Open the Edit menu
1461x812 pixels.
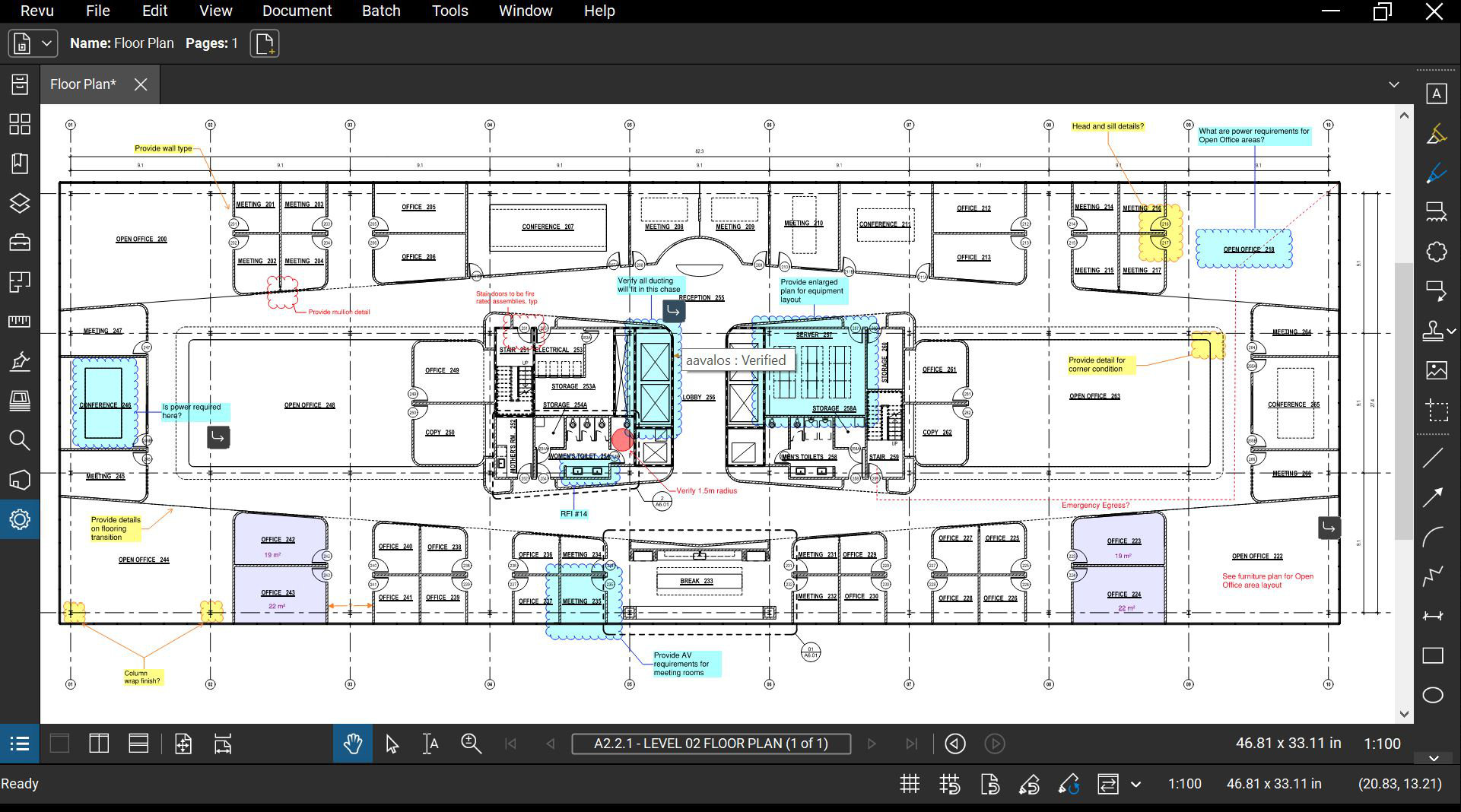pos(154,11)
